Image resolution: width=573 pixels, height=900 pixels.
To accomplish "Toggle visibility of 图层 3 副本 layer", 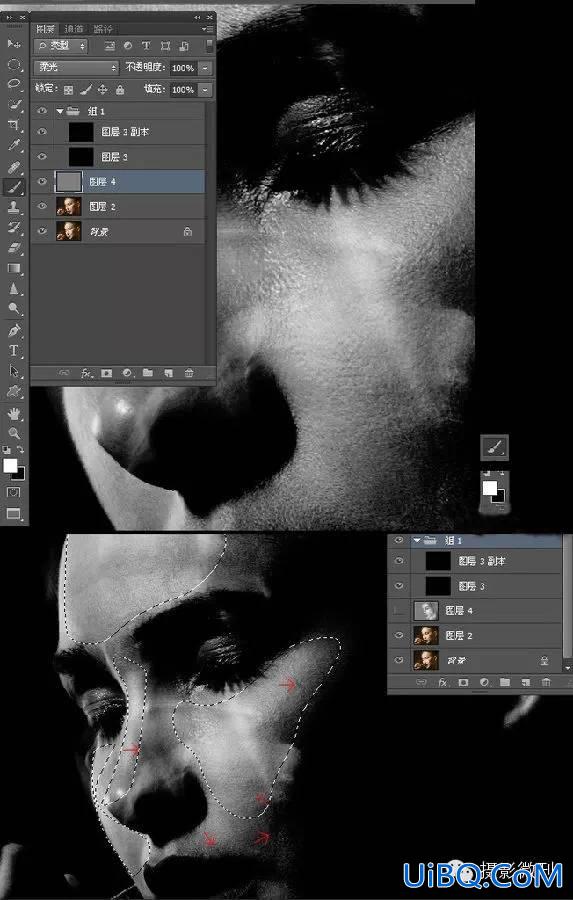I will pos(42,132).
